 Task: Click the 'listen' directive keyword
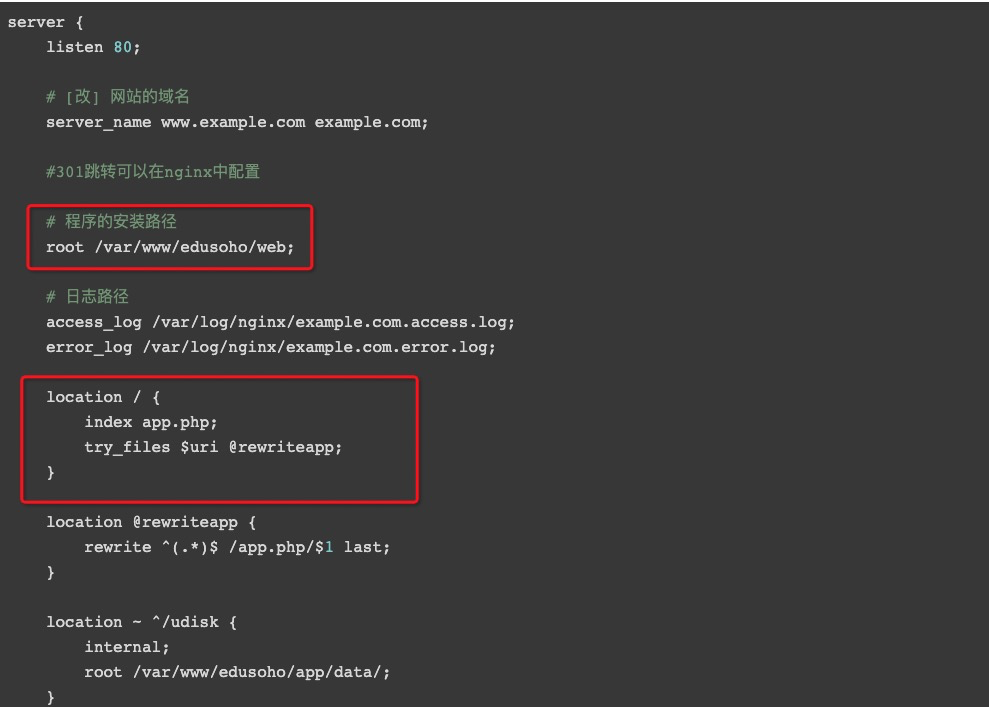(74, 47)
